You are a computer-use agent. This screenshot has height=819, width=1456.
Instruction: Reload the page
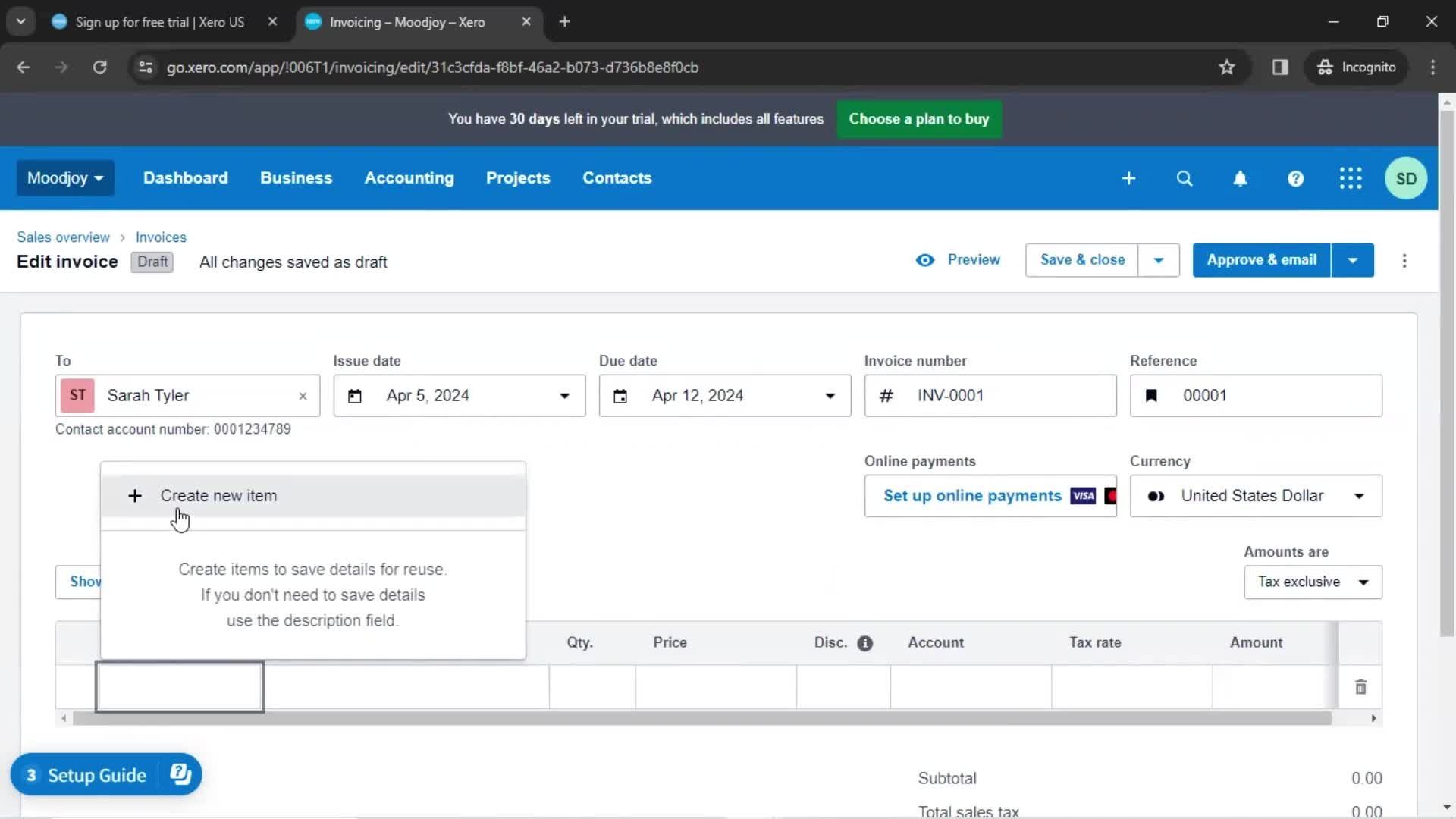click(x=99, y=67)
